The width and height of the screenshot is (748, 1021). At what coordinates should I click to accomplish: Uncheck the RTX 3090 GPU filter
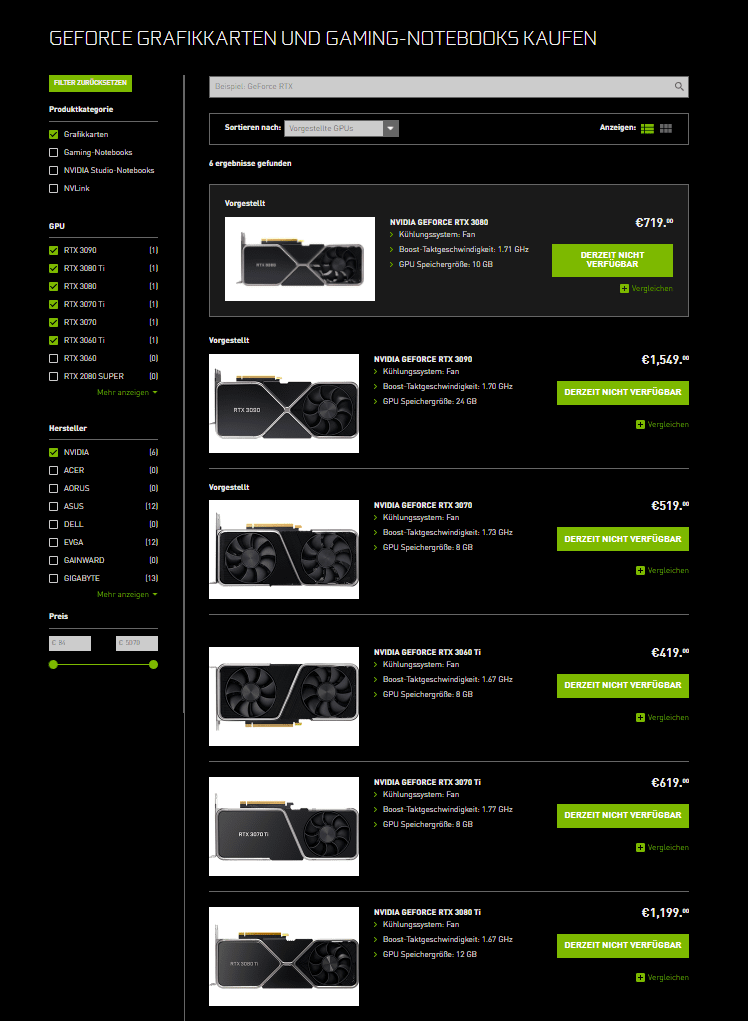[53, 250]
